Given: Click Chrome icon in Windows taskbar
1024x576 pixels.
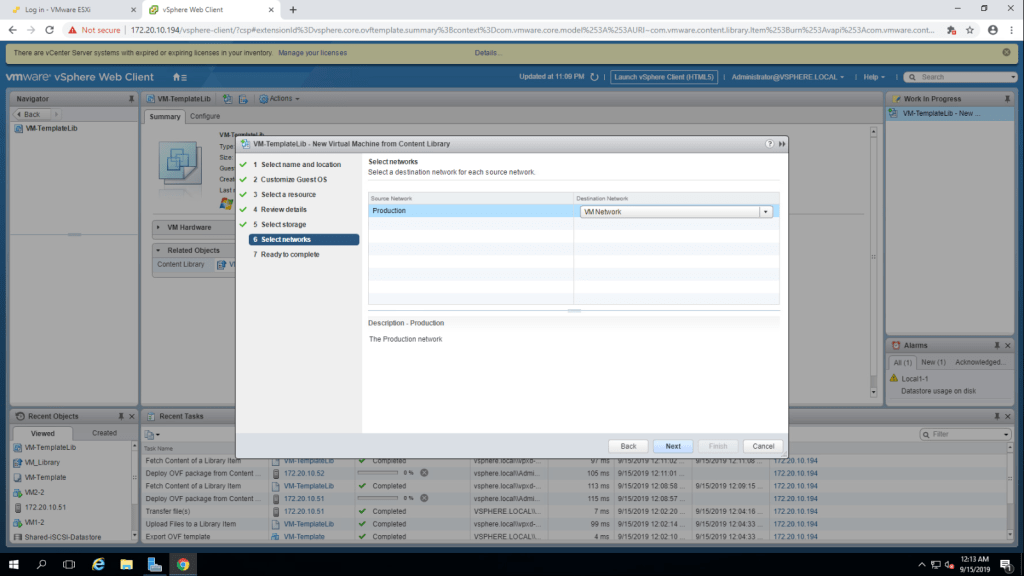Looking at the screenshot, I should (x=183, y=564).
